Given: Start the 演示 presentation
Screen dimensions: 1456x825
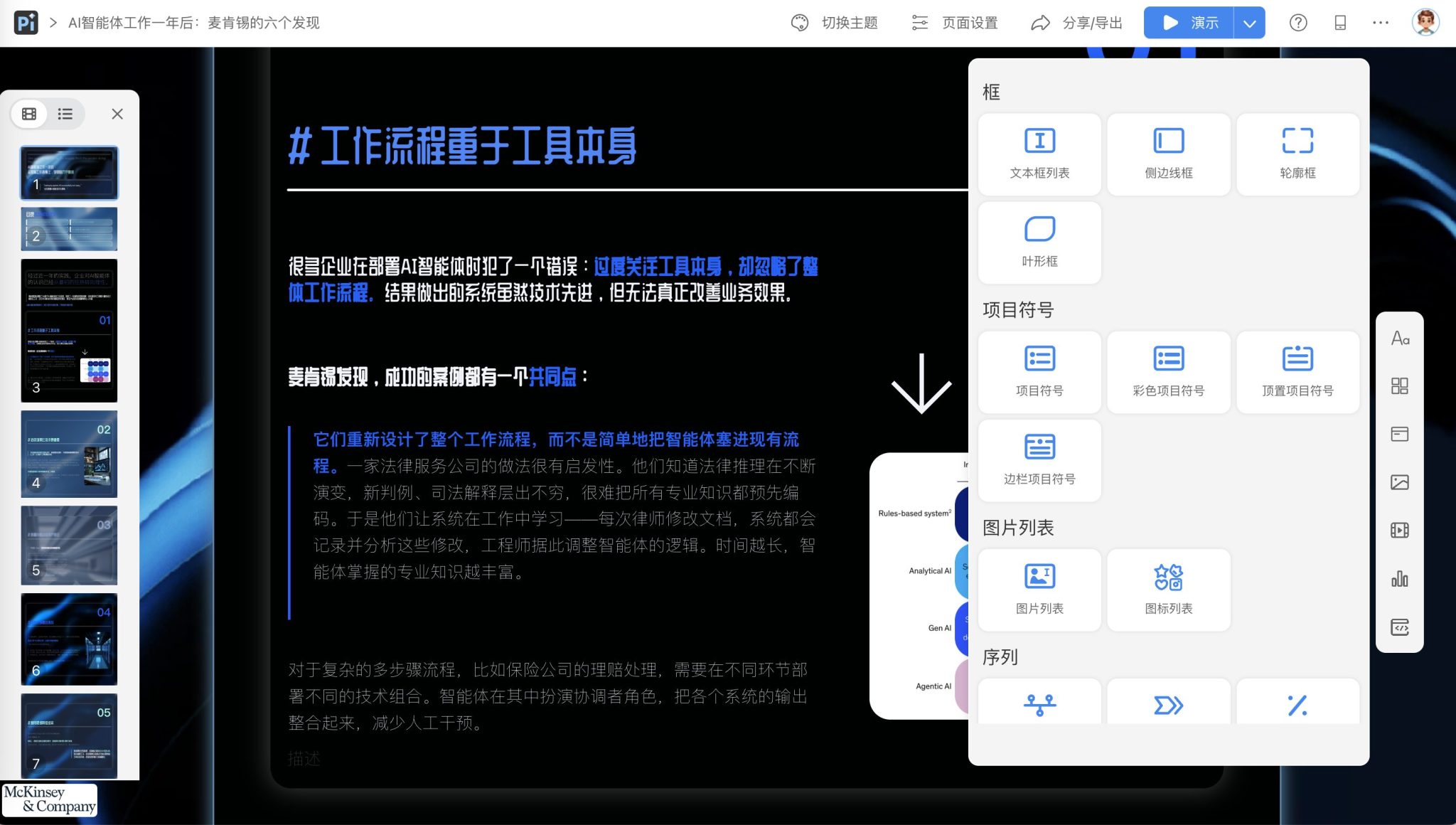Looking at the screenshot, I should [x=1189, y=22].
